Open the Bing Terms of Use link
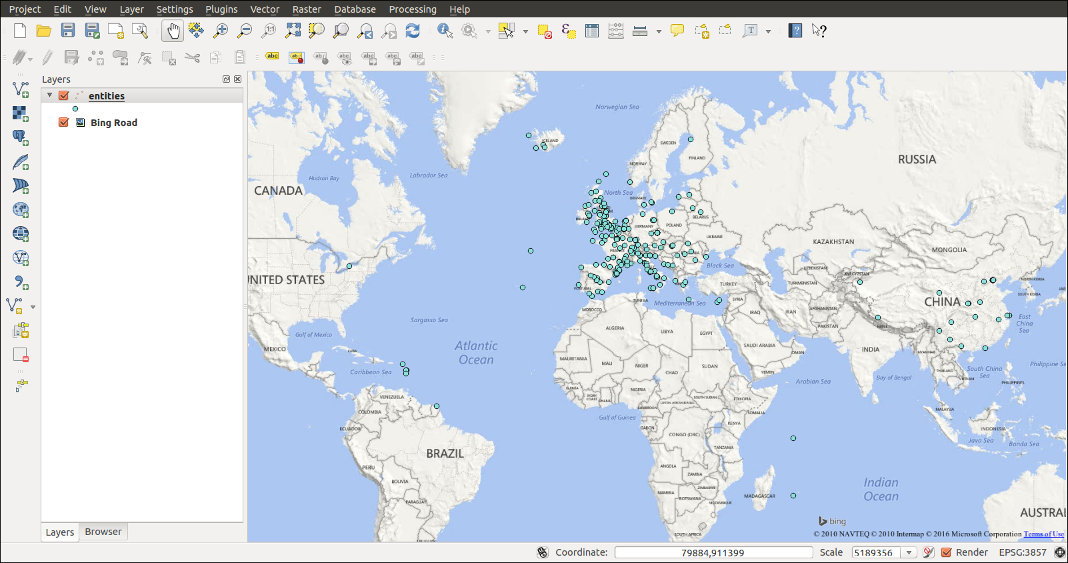 pyautogui.click(x=1043, y=534)
